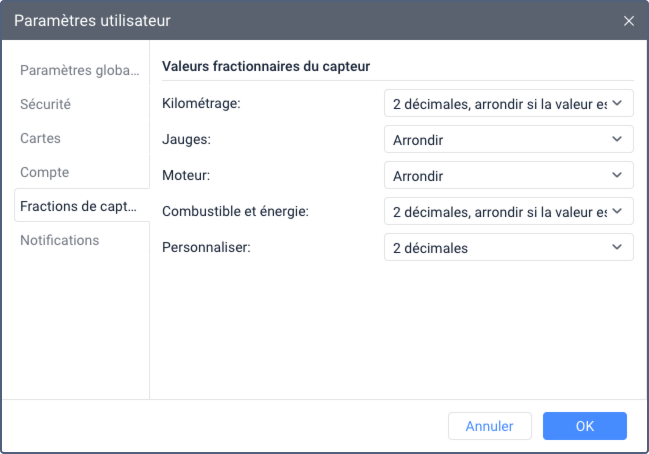Click the Valeurs fractionnaires du capteur heading
Image resolution: width=649 pixels, height=454 pixels.
(x=266, y=67)
